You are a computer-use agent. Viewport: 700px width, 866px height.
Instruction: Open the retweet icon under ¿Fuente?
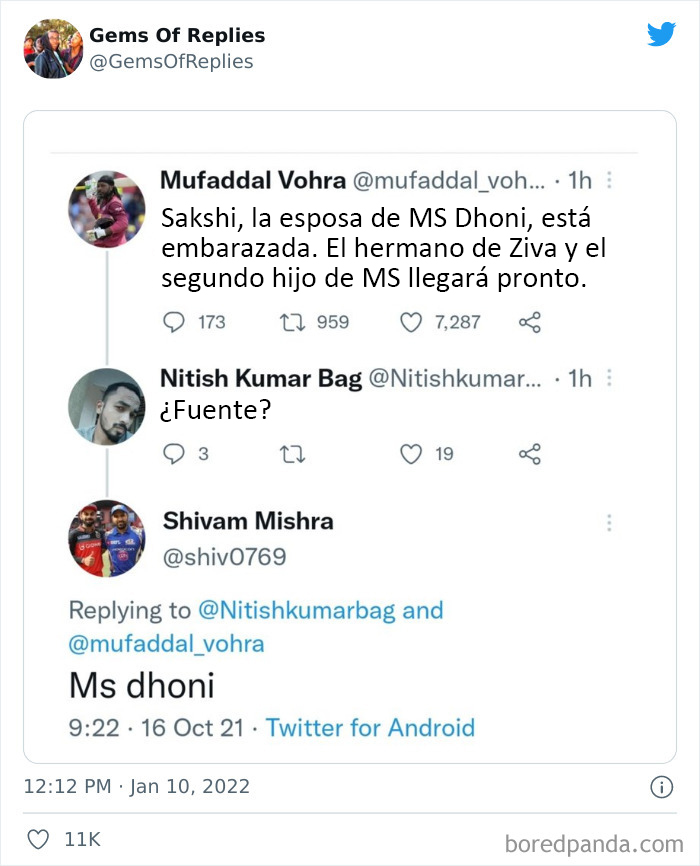tap(291, 453)
